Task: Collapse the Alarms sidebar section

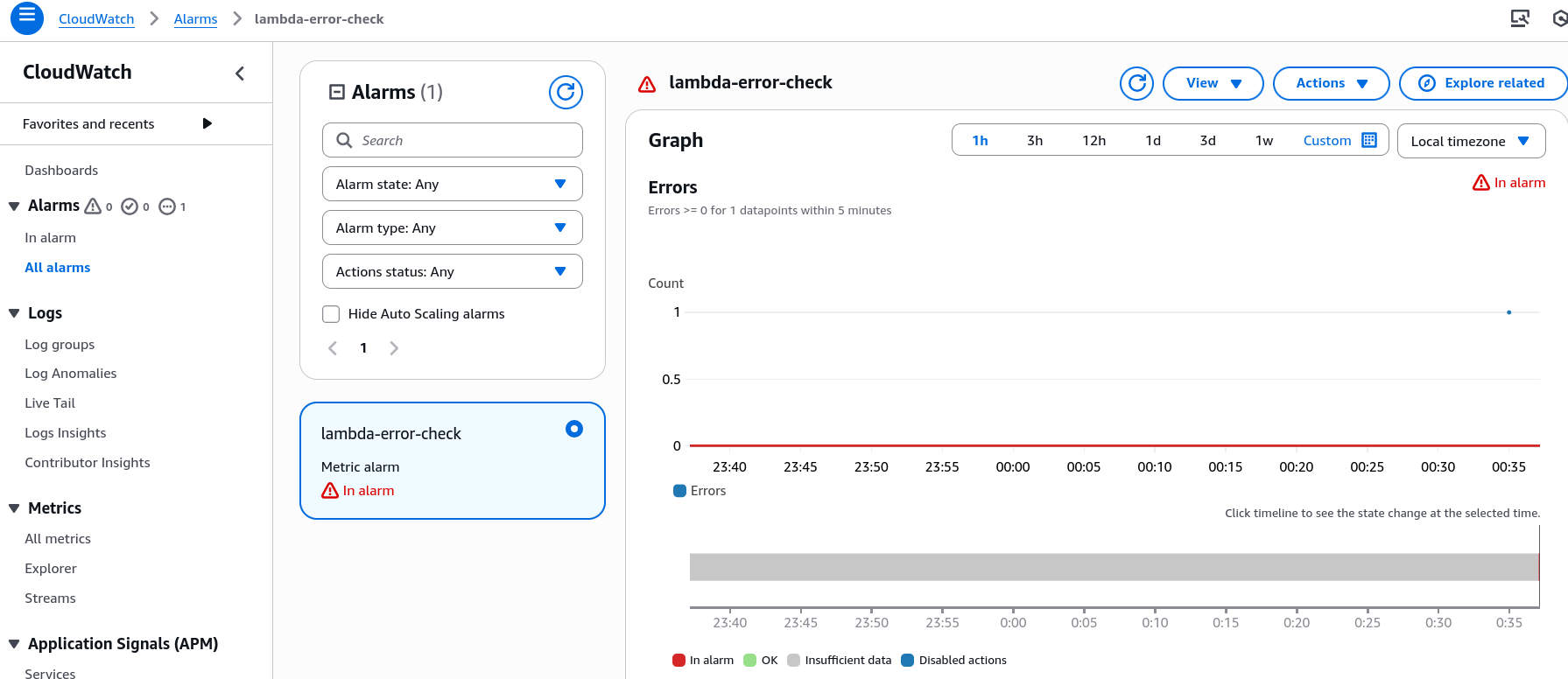Action: pos(14,206)
